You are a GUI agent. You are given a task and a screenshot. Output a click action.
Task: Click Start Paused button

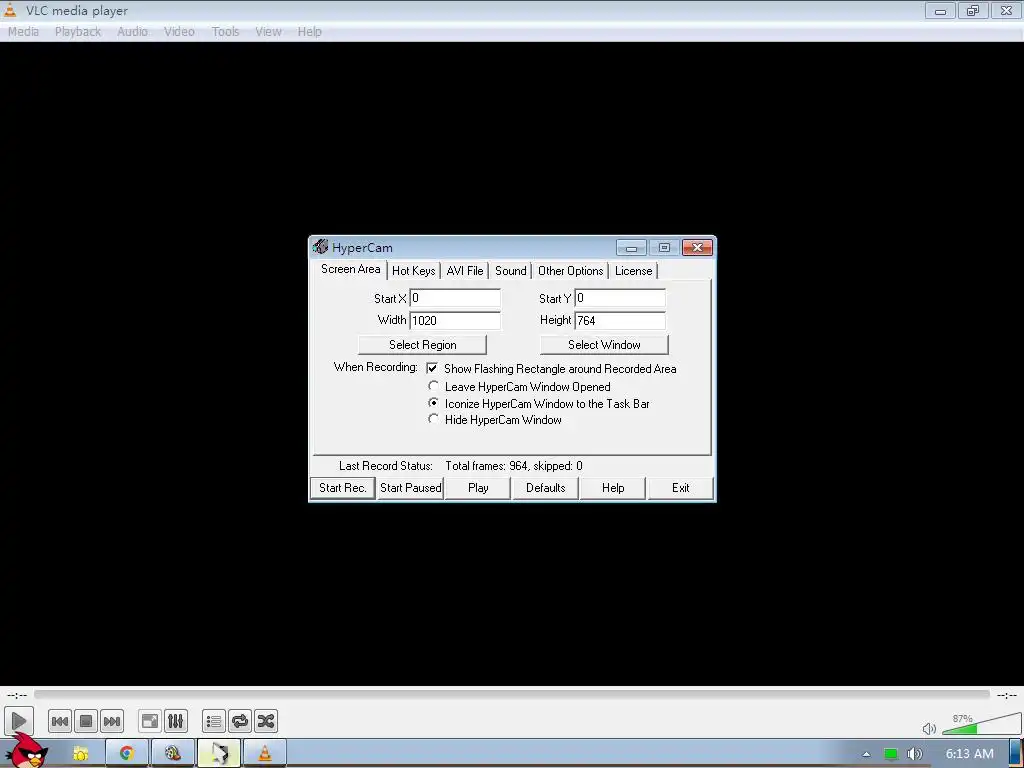click(411, 488)
